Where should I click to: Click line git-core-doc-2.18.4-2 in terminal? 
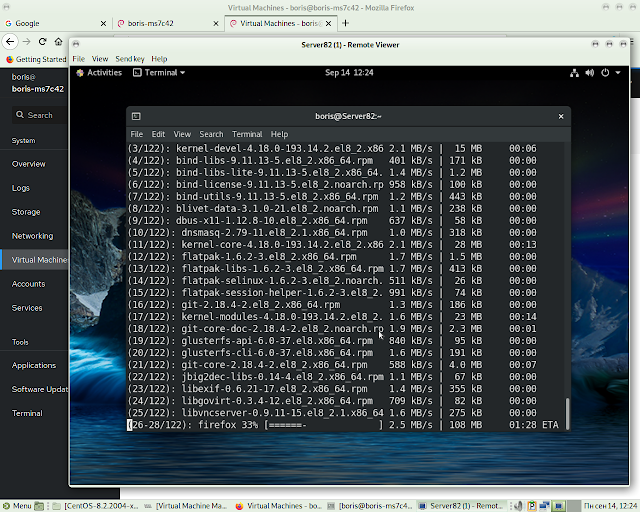point(332,329)
